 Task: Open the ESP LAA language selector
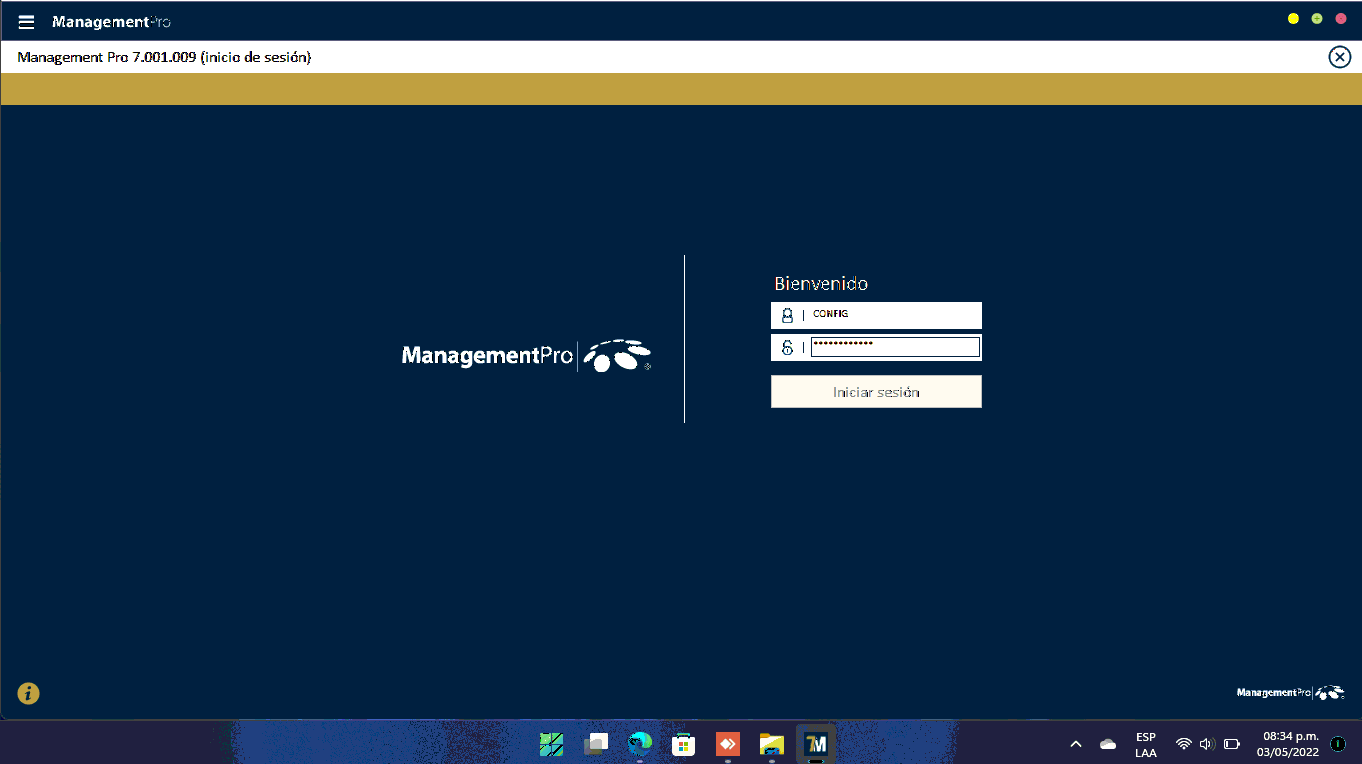tap(1145, 745)
